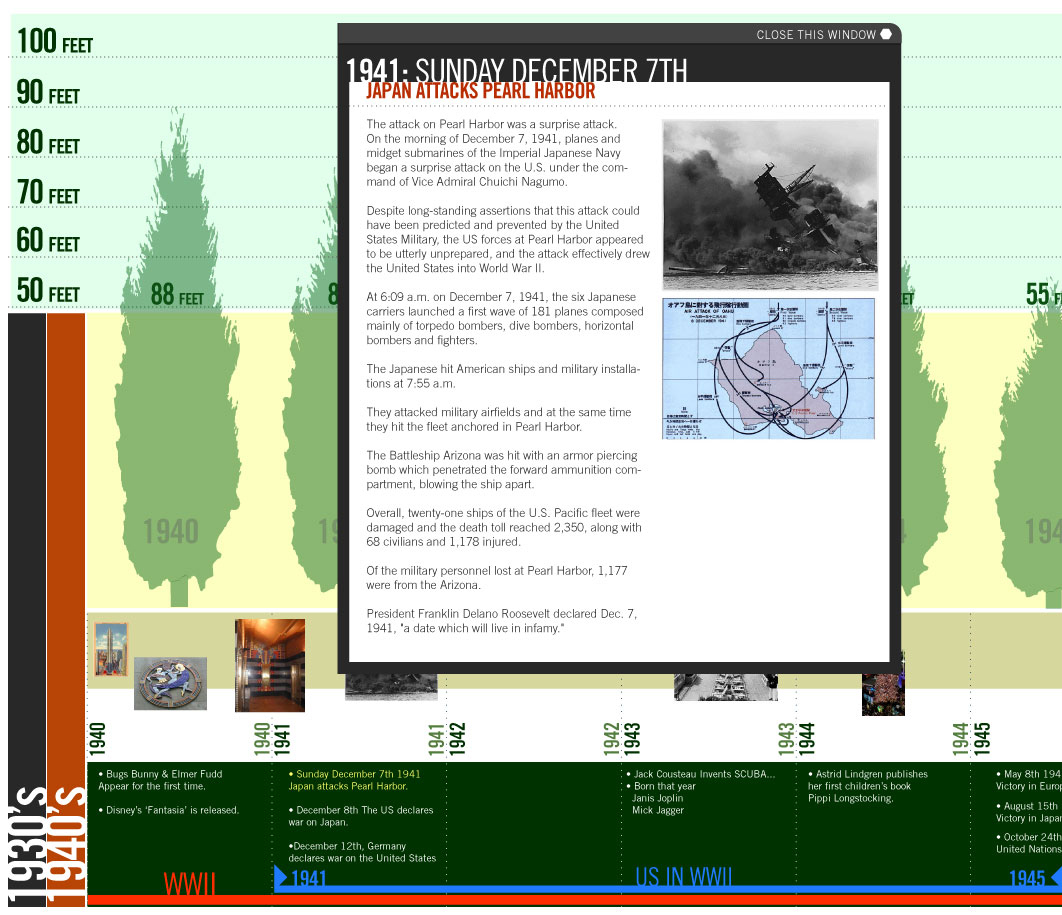Image resolution: width=1062 pixels, height=915 pixels.
Task: Click the Astrid Lindgren Pippi Longstocking entry
Action: click(868, 786)
